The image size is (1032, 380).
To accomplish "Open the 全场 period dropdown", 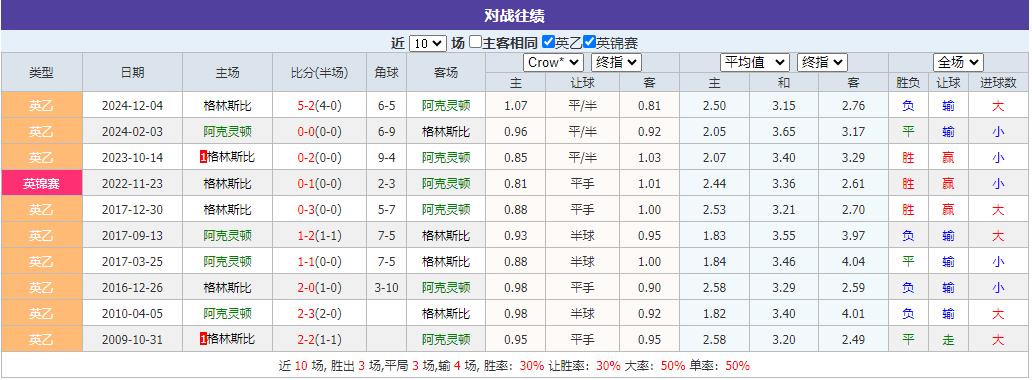I will (x=958, y=63).
